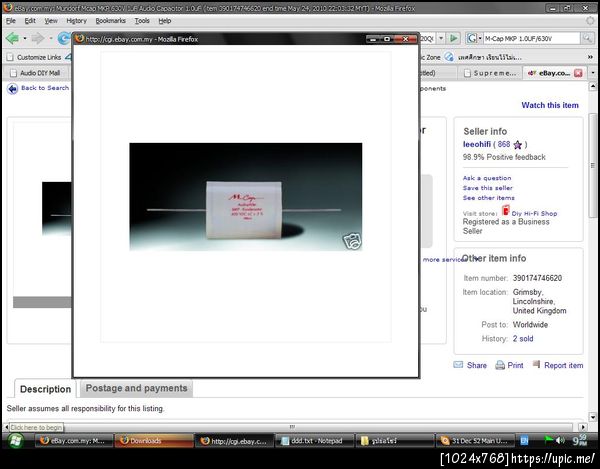Open the History menu
Image resolution: width=600 pixels, height=469 pixels.
(x=77, y=21)
